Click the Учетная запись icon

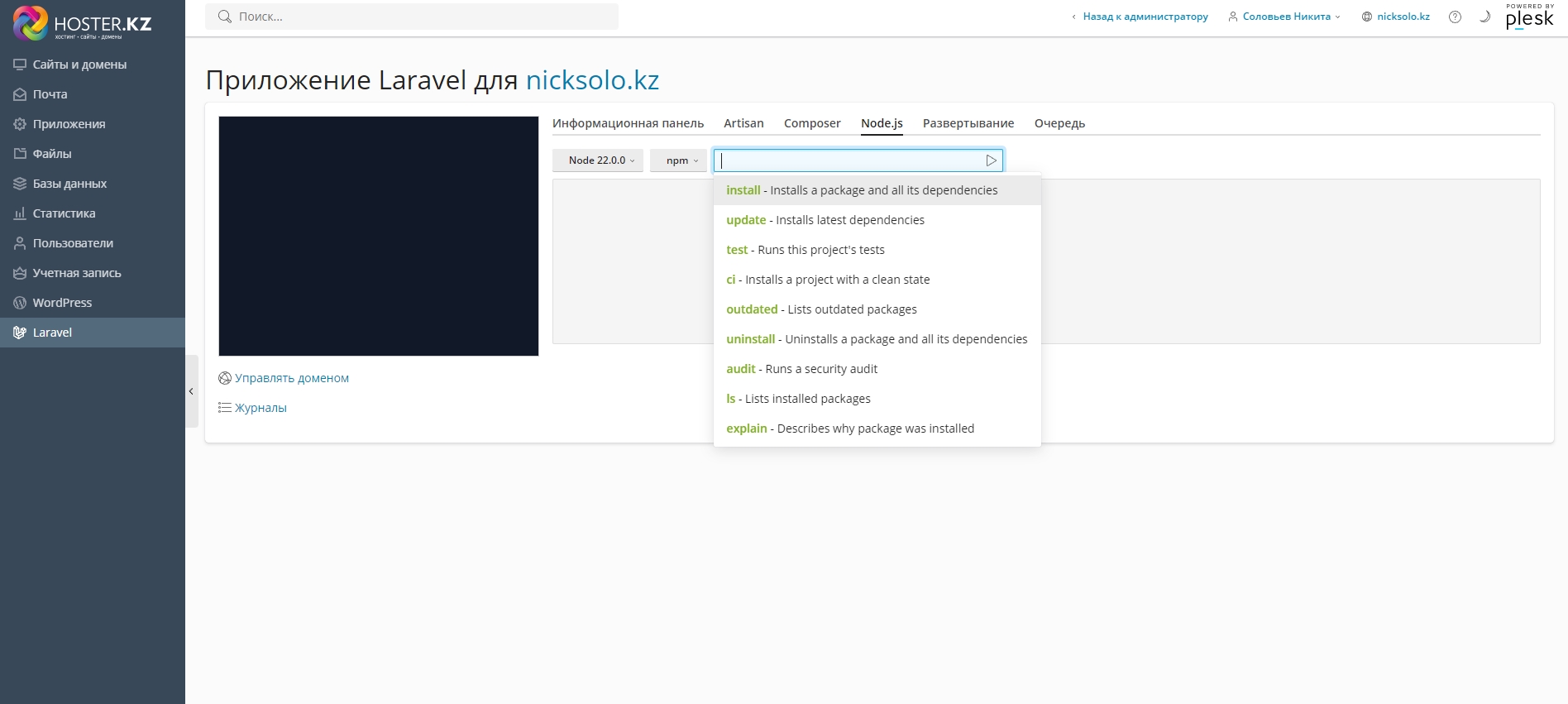point(20,273)
